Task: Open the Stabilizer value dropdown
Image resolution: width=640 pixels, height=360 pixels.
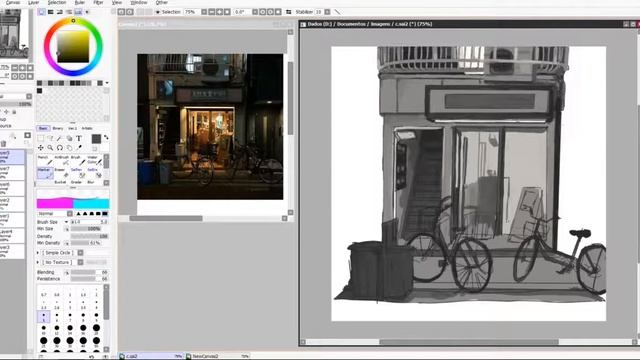Action: click(327, 12)
